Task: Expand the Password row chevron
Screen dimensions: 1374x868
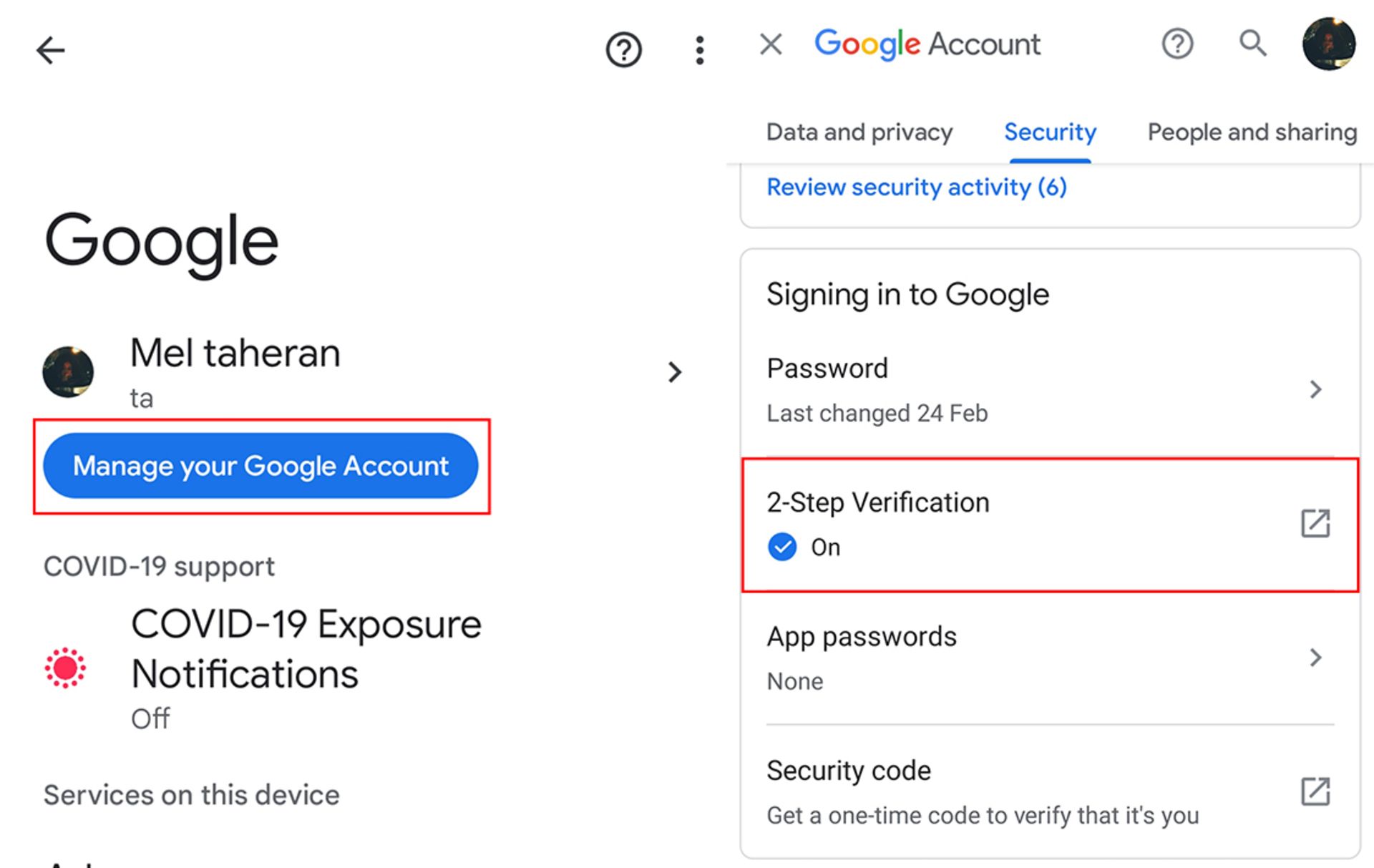Action: click(x=1315, y=389)
